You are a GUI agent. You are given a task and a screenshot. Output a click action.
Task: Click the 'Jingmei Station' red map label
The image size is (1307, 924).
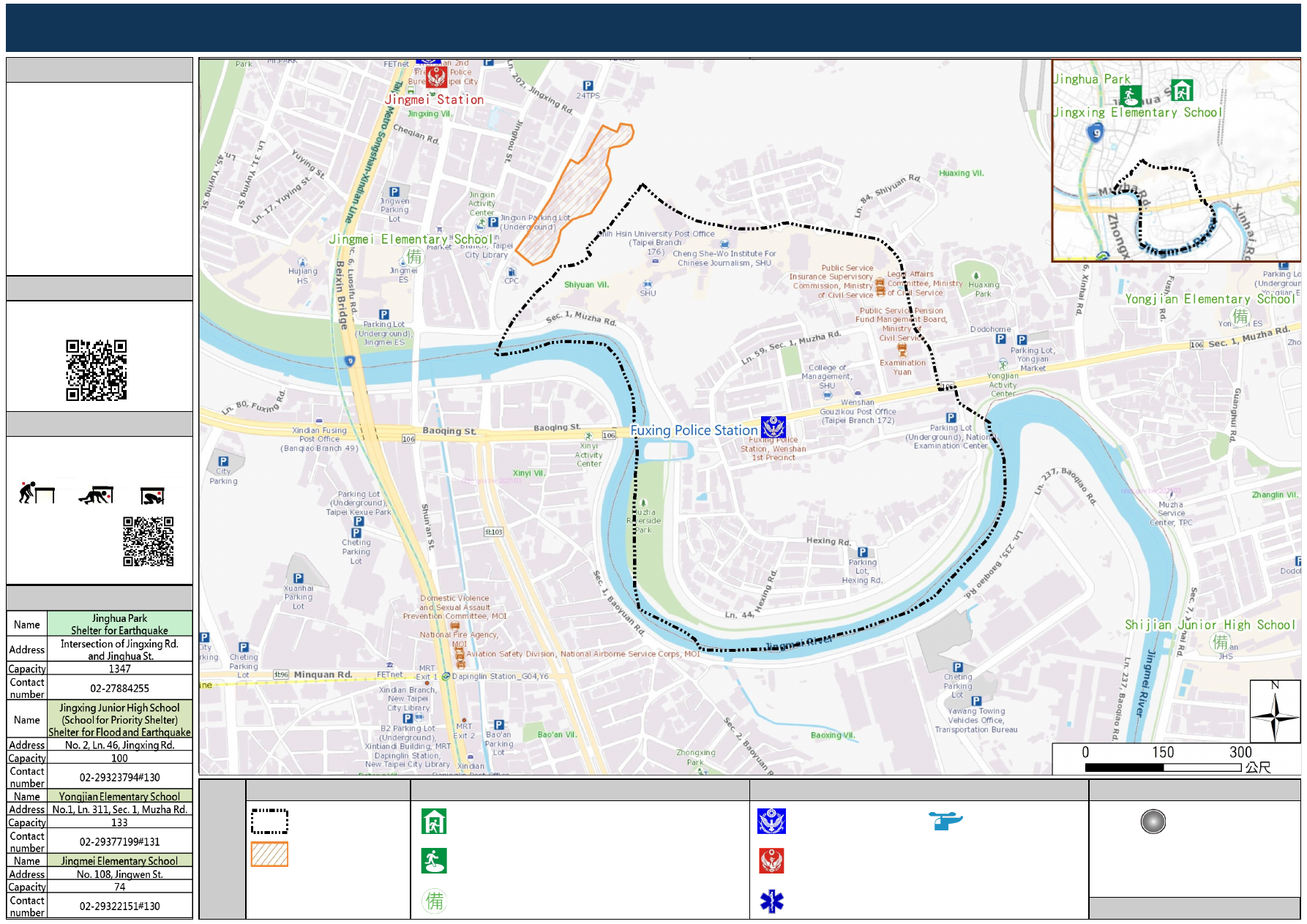[x=434, y=99]
